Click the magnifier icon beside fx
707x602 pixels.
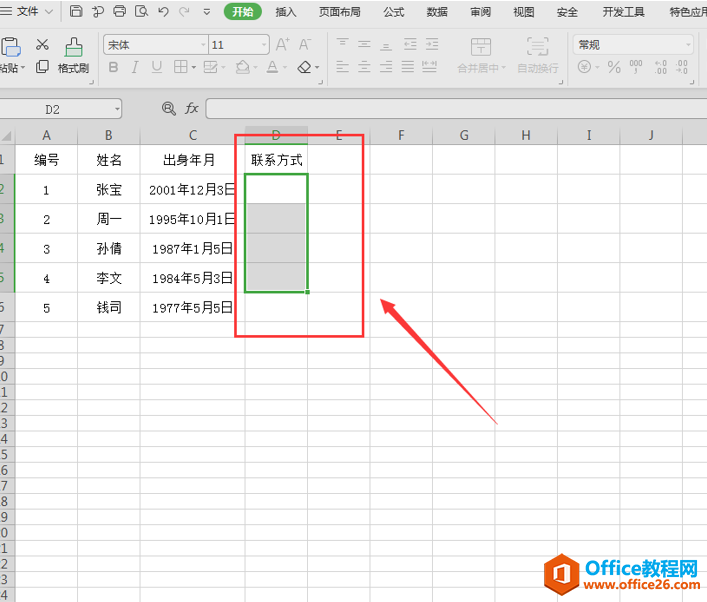point(169,108)
